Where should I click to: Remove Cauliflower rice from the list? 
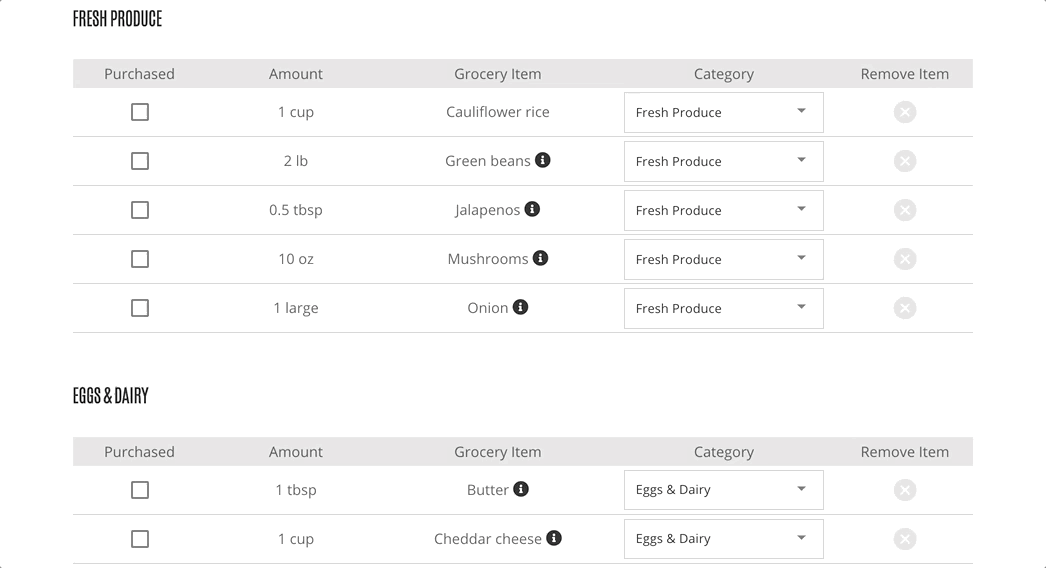[x=904, y=112]
